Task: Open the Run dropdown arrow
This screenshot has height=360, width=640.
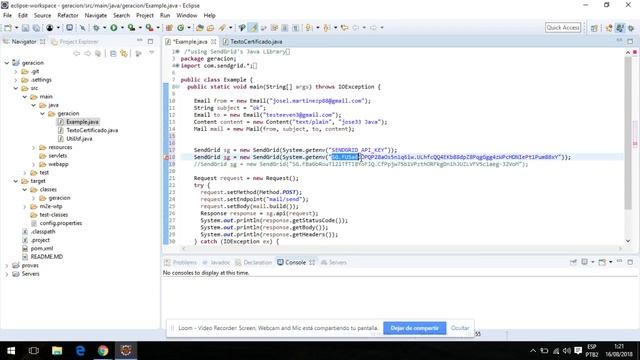Action: pyautogui.click(x=122, y=28)
